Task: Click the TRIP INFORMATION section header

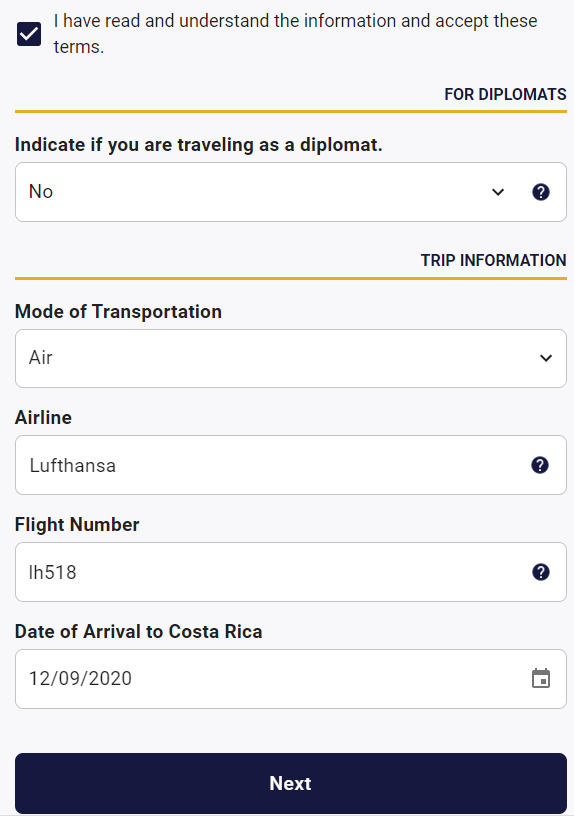Action: point(494,260)
